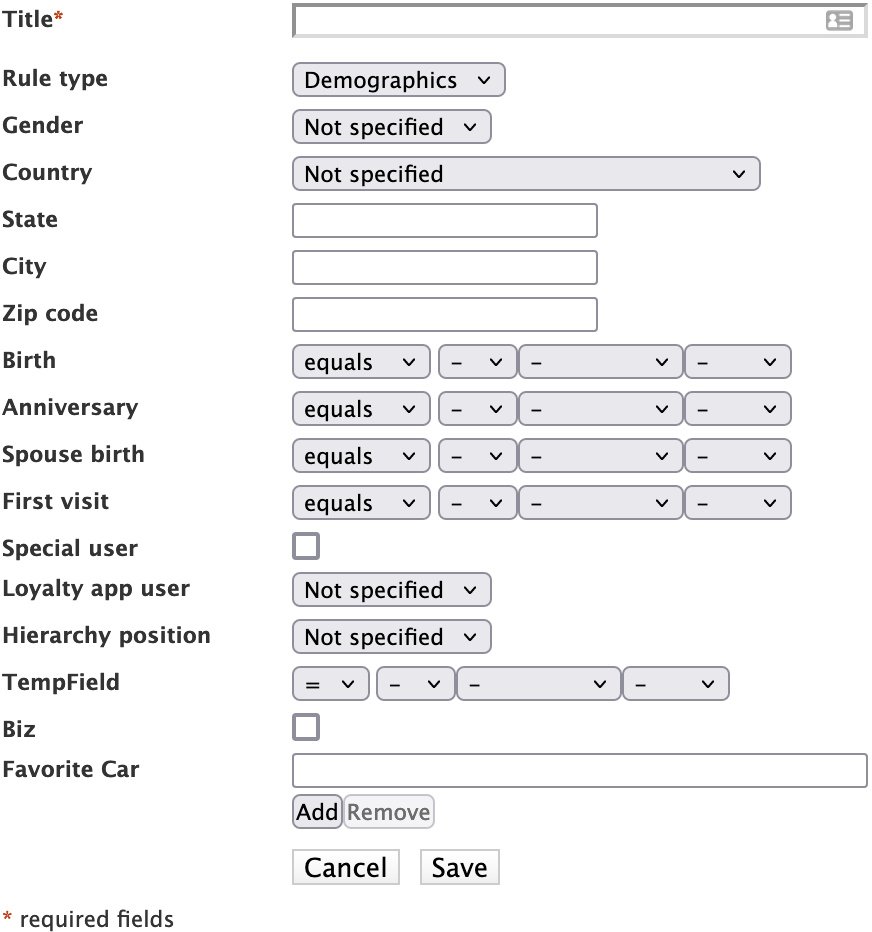Open First visit comparison operator dropdown

[x=360, y=503]
